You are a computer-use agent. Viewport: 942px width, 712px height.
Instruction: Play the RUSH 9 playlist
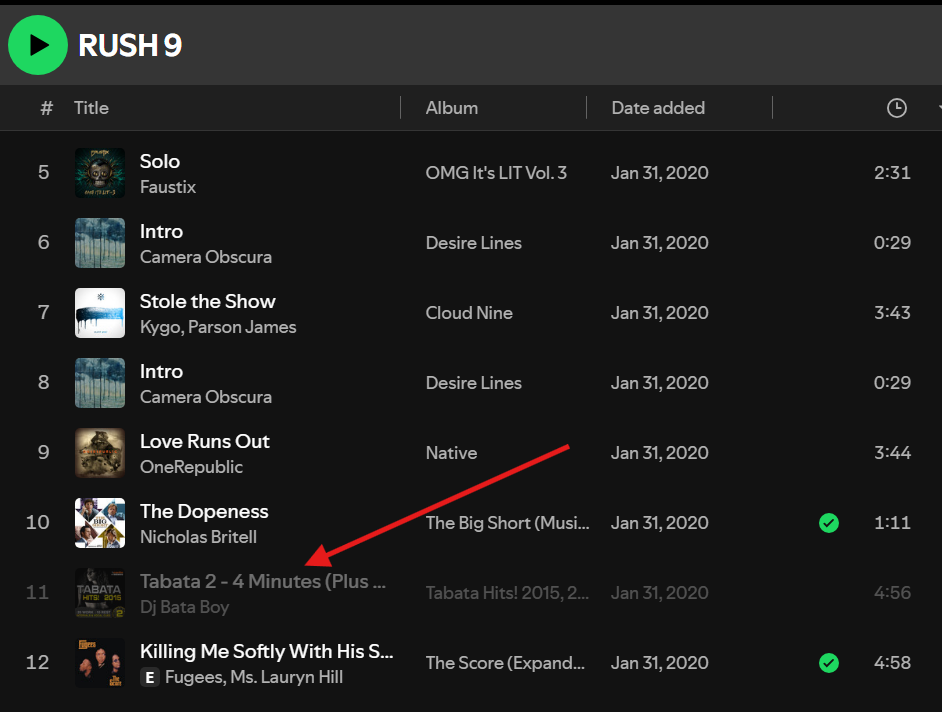point(38,45)
